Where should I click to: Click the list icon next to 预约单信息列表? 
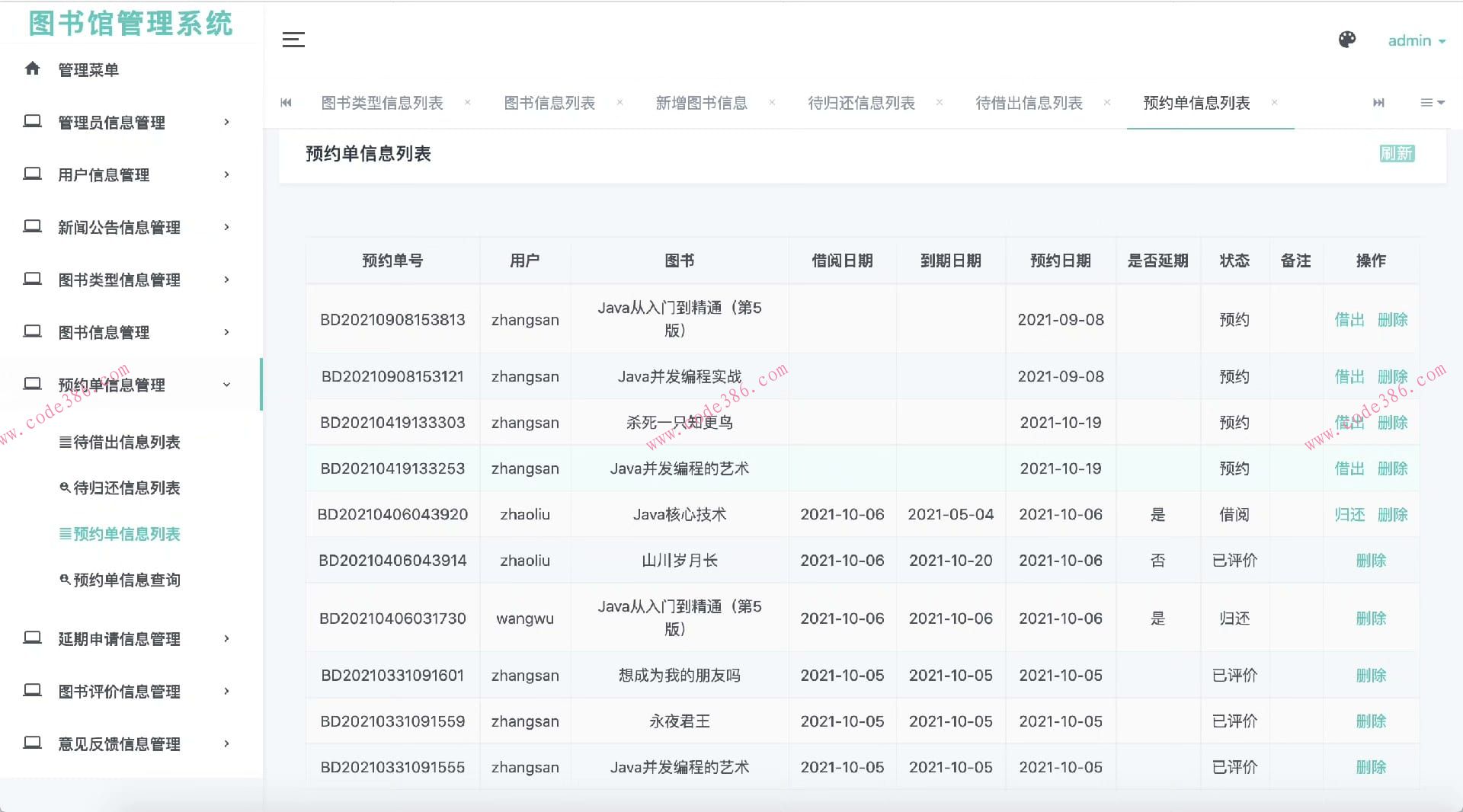click(x=64, y=534)
